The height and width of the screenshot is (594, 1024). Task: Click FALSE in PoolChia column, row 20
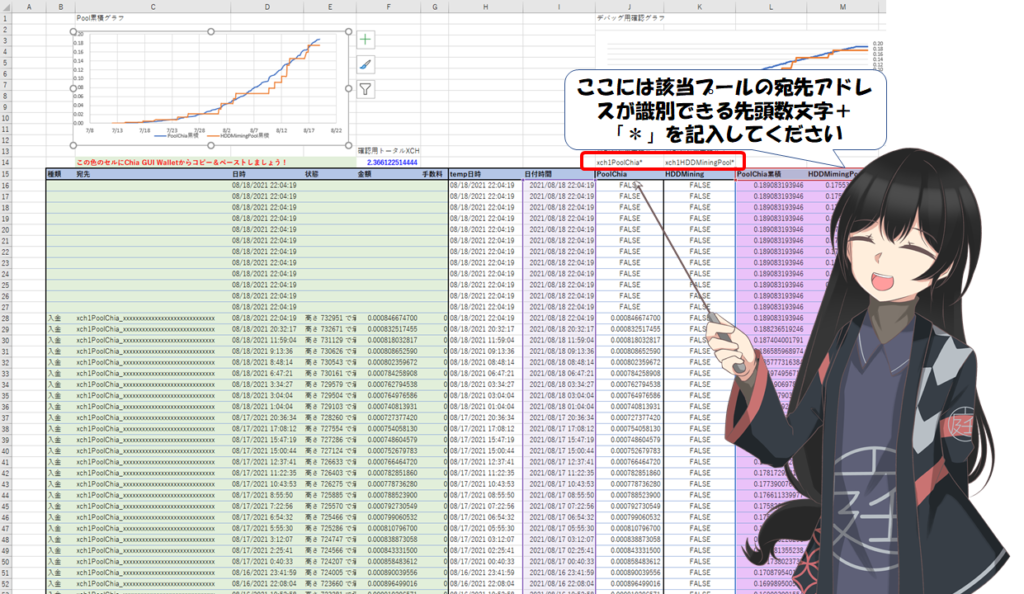(x=630, y=230)
